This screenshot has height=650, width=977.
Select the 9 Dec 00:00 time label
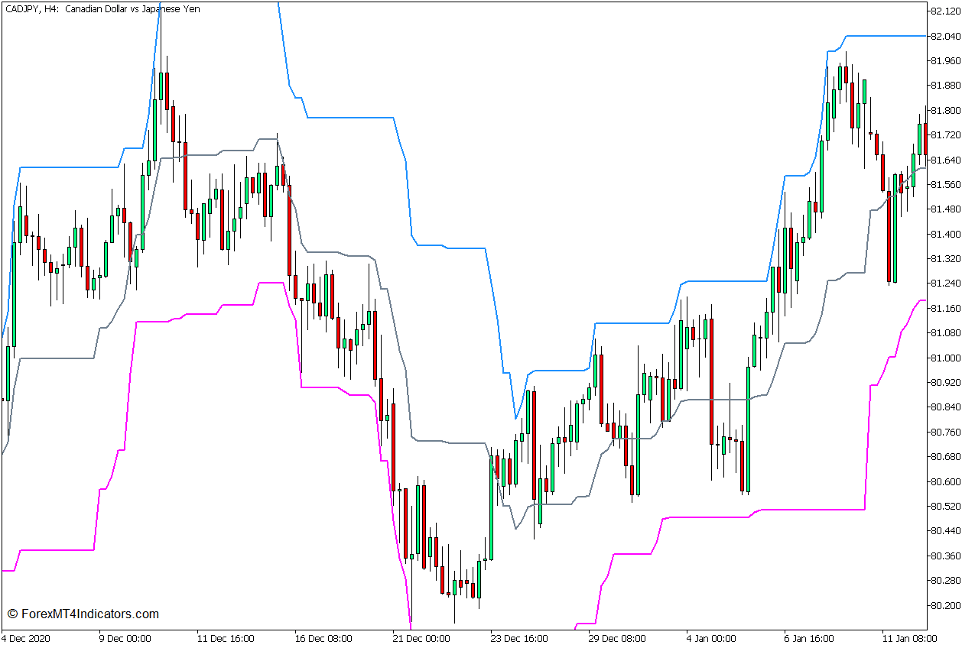(124, 638)
